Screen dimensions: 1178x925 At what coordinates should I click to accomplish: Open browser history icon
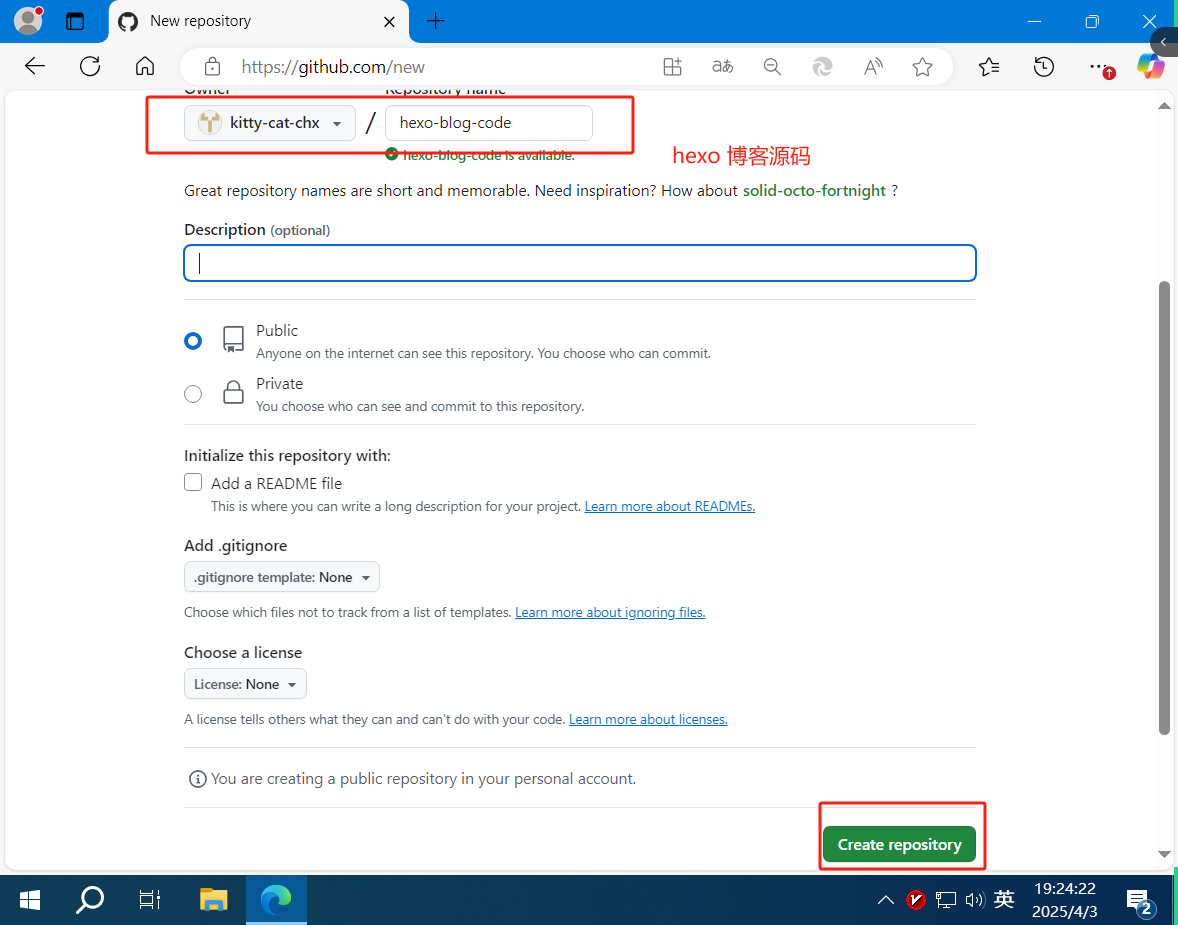point(1044,67)
